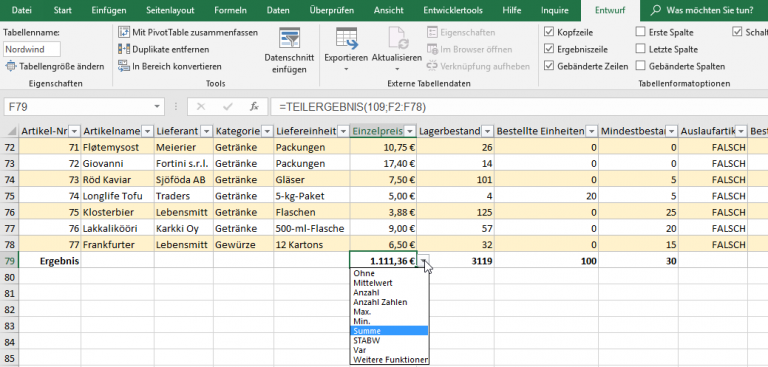Open the Auslaufartikel filter dropdown
The width and height of the screenshot is (768, 367).
741,131
